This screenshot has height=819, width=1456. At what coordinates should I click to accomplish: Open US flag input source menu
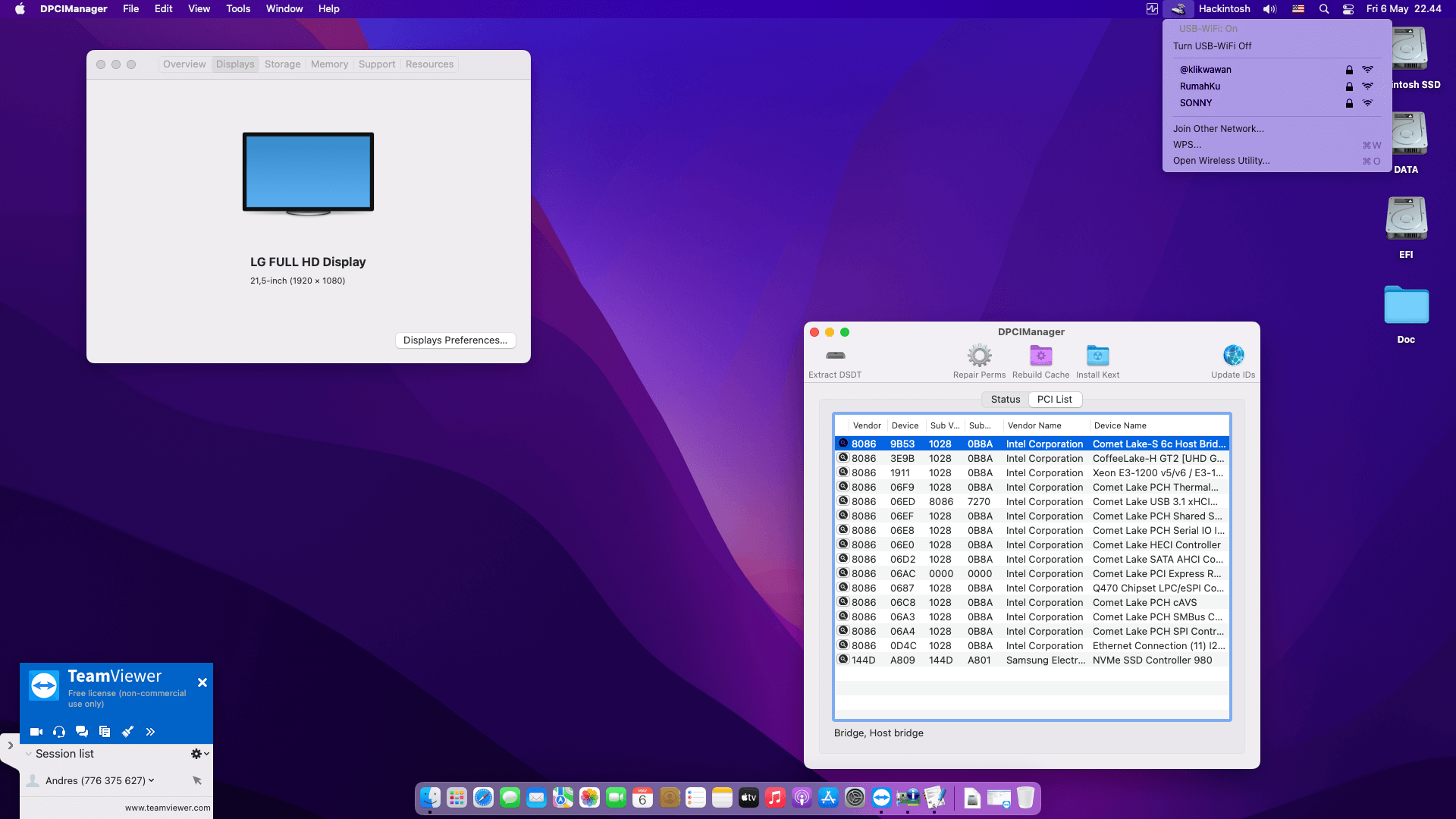click(x=1298, y=9)
